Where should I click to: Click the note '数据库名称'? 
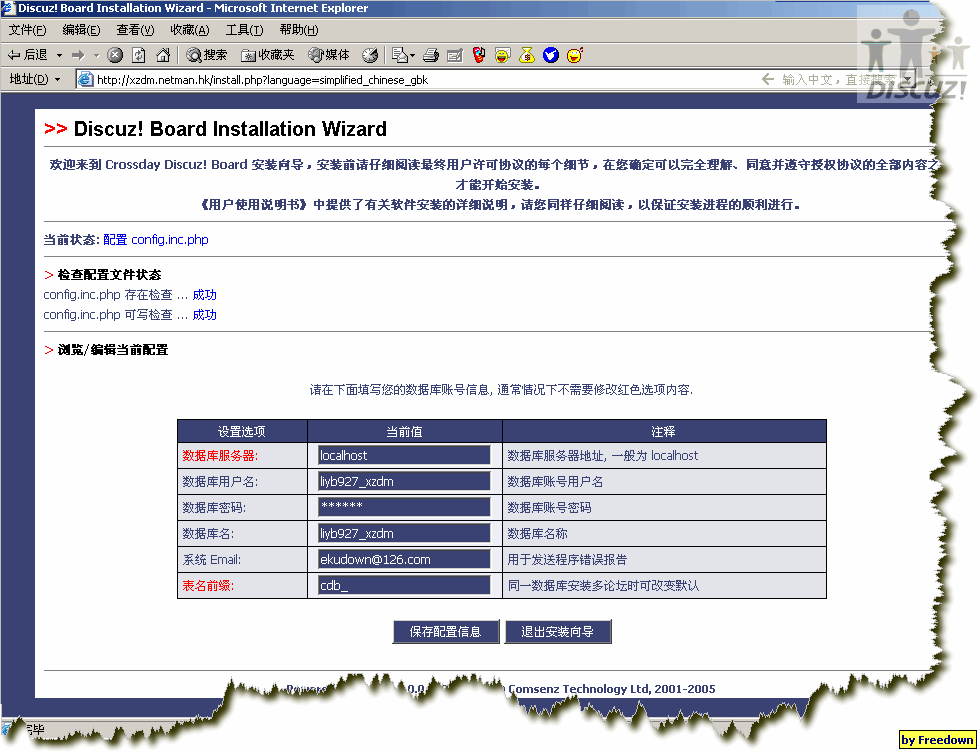pos(537,533)
